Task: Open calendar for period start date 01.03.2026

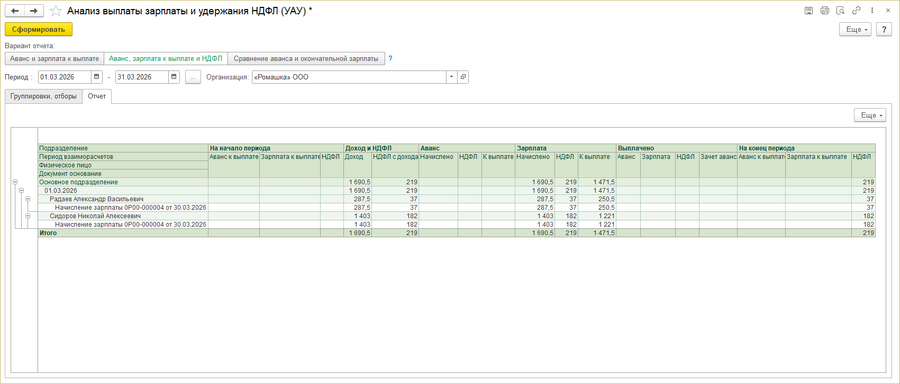Action: click(x=96, y=77)
